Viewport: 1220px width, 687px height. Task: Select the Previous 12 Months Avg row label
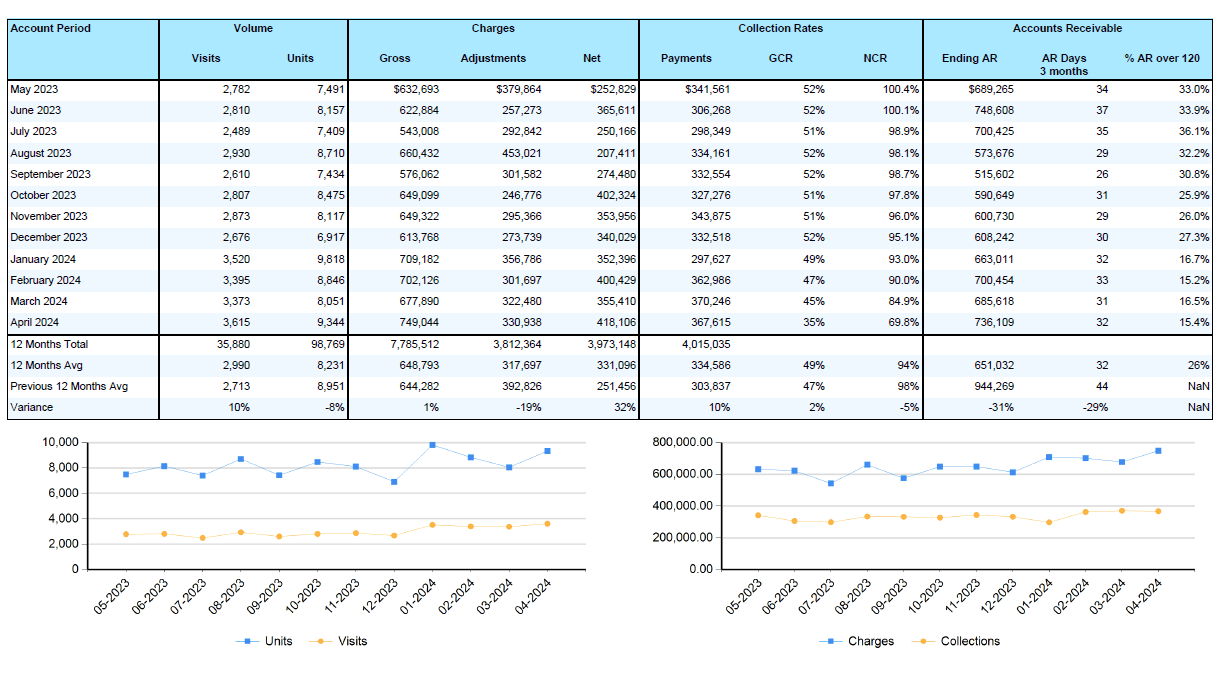68,386
